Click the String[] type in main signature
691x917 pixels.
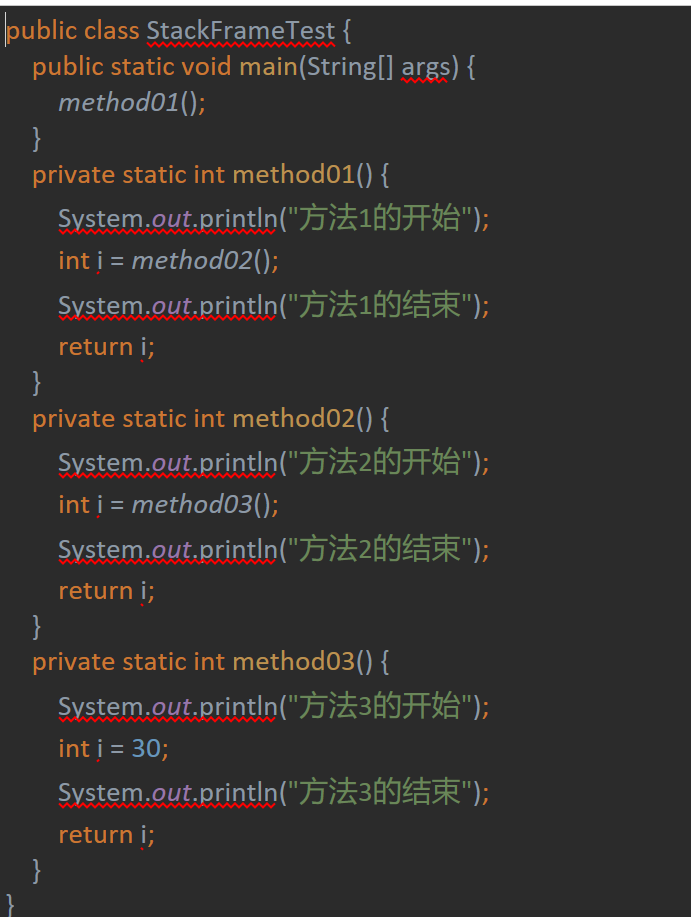350,67
